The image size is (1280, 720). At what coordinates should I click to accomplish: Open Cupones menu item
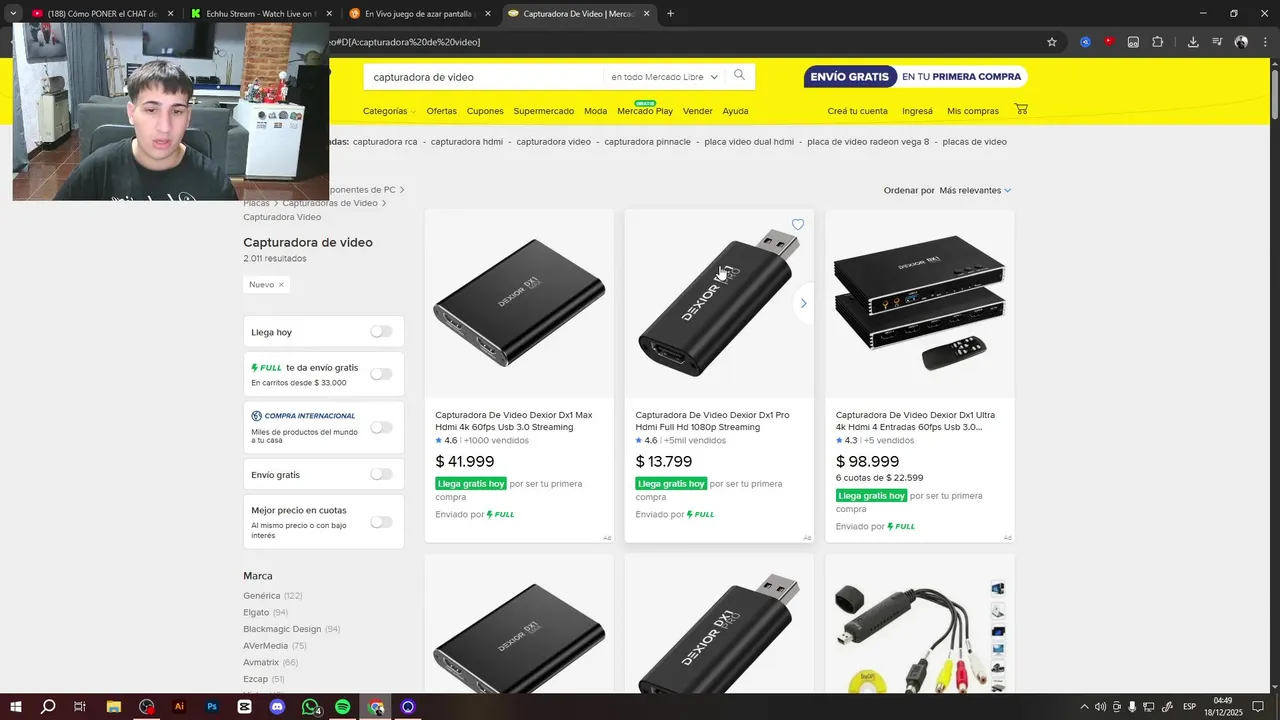485,111
